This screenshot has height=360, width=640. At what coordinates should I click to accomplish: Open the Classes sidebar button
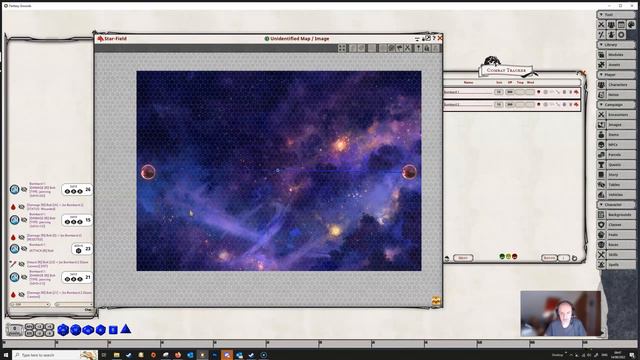(616, 224)
